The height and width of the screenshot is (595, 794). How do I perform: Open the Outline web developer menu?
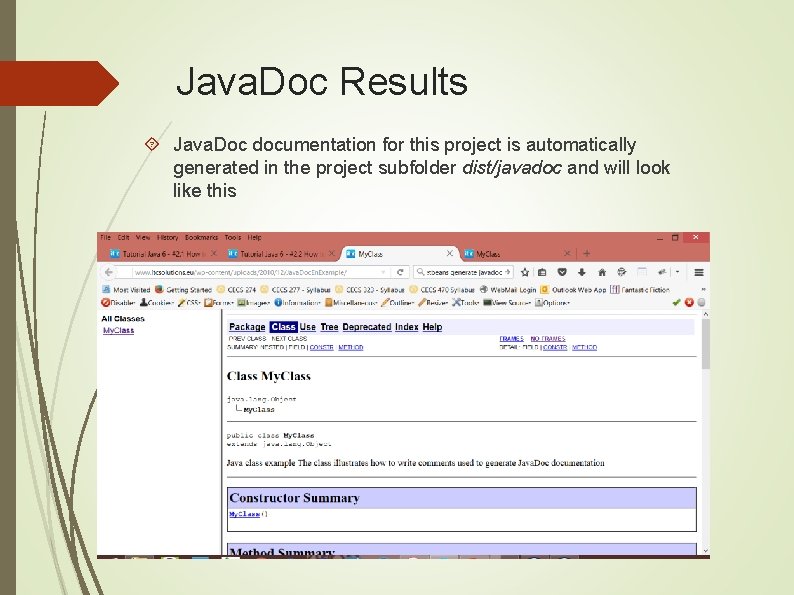click(398, 303)
